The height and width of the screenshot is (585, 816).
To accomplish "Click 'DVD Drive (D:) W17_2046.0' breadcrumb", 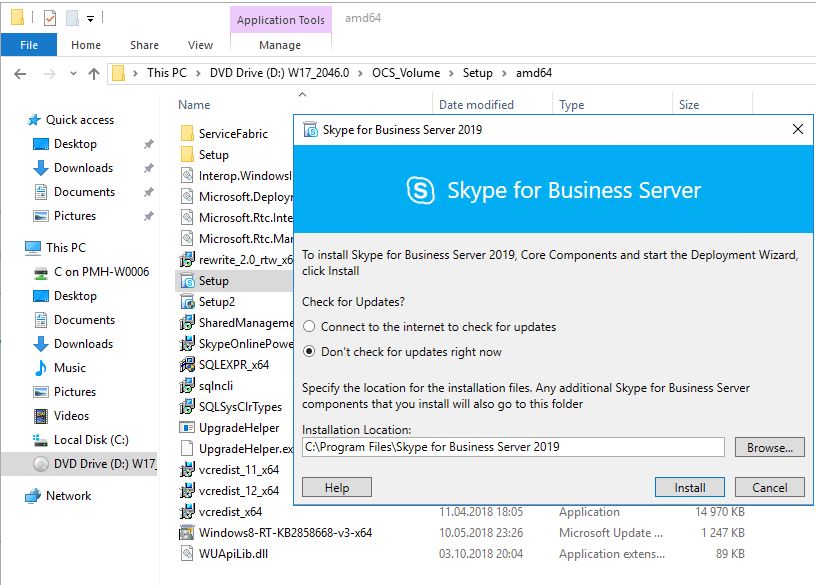I will click(x=279, y=73).
